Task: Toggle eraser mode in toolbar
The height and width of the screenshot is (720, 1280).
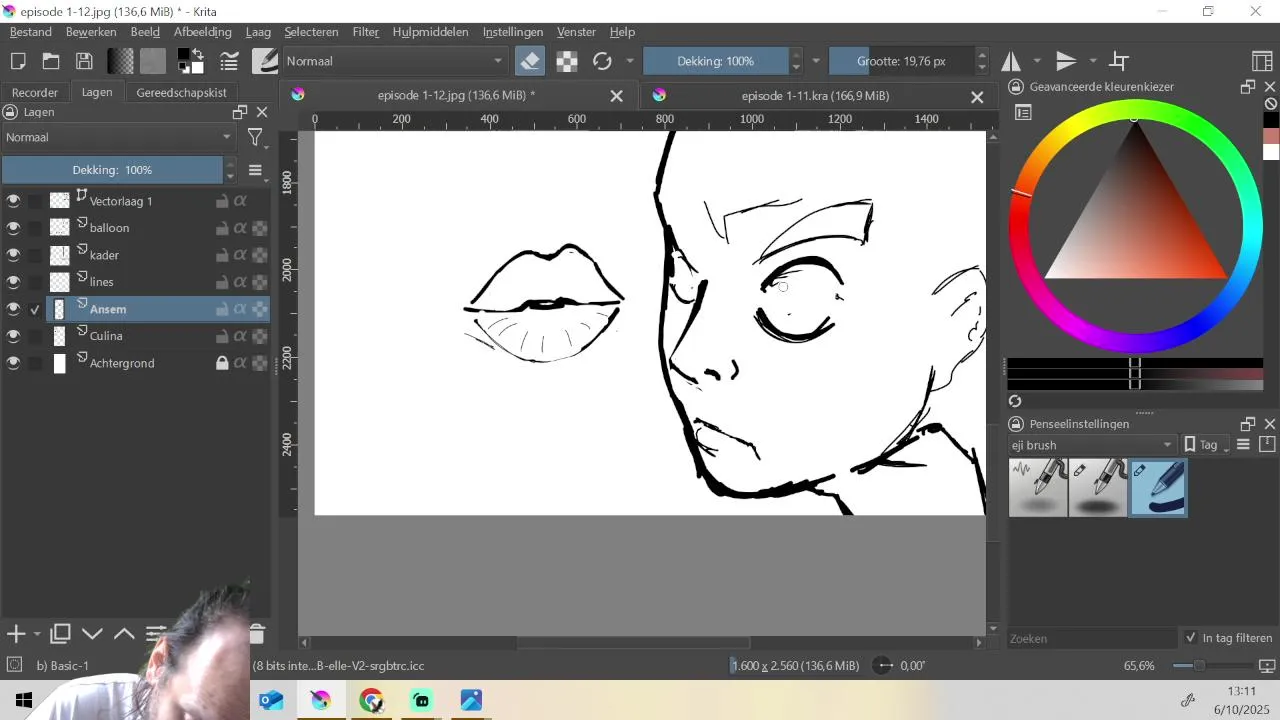Action: 530,61
